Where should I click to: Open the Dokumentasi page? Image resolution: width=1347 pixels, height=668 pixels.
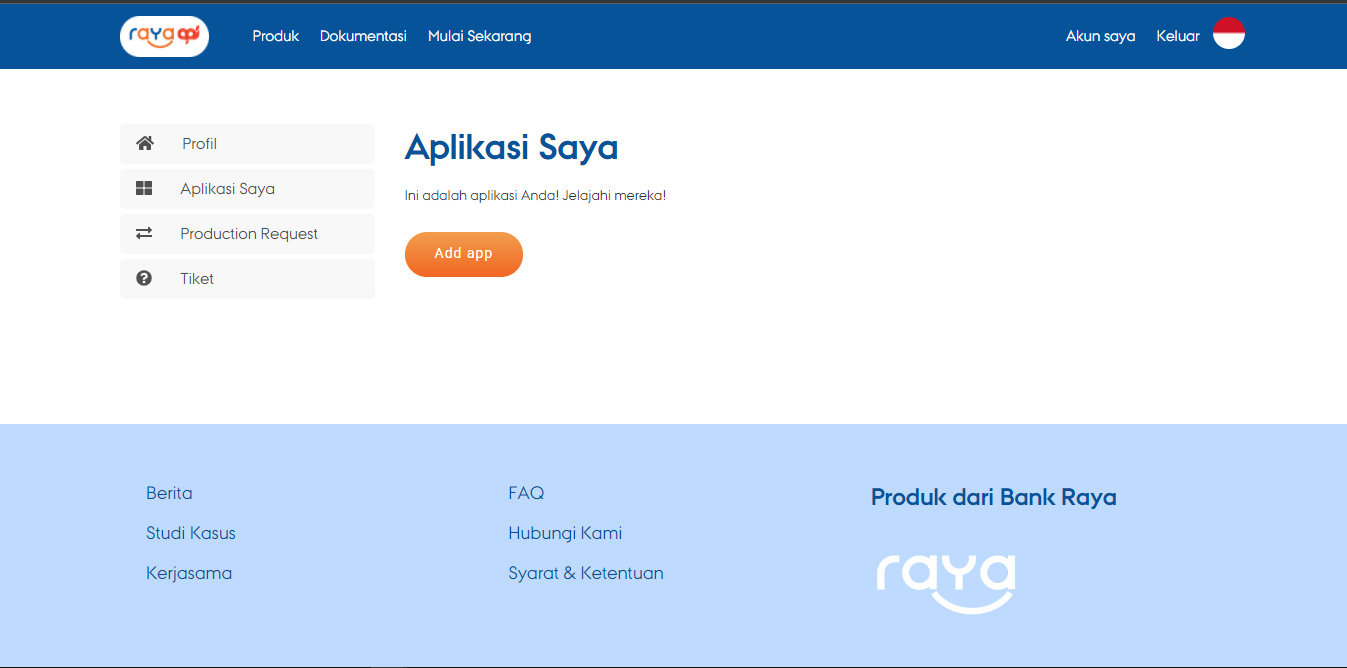coord(362,35)
